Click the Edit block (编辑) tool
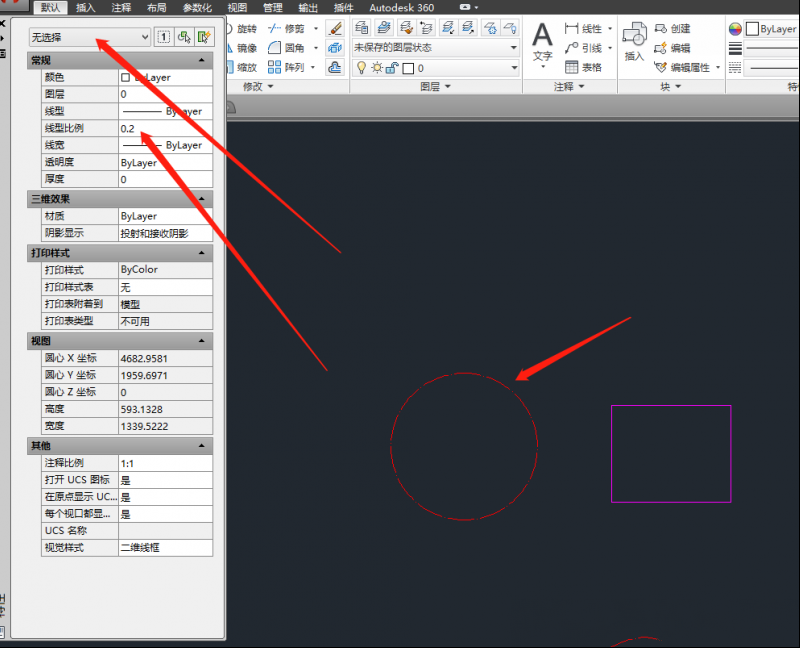The height and width of the screenshot is (648, 800). [x=673, y=48]
